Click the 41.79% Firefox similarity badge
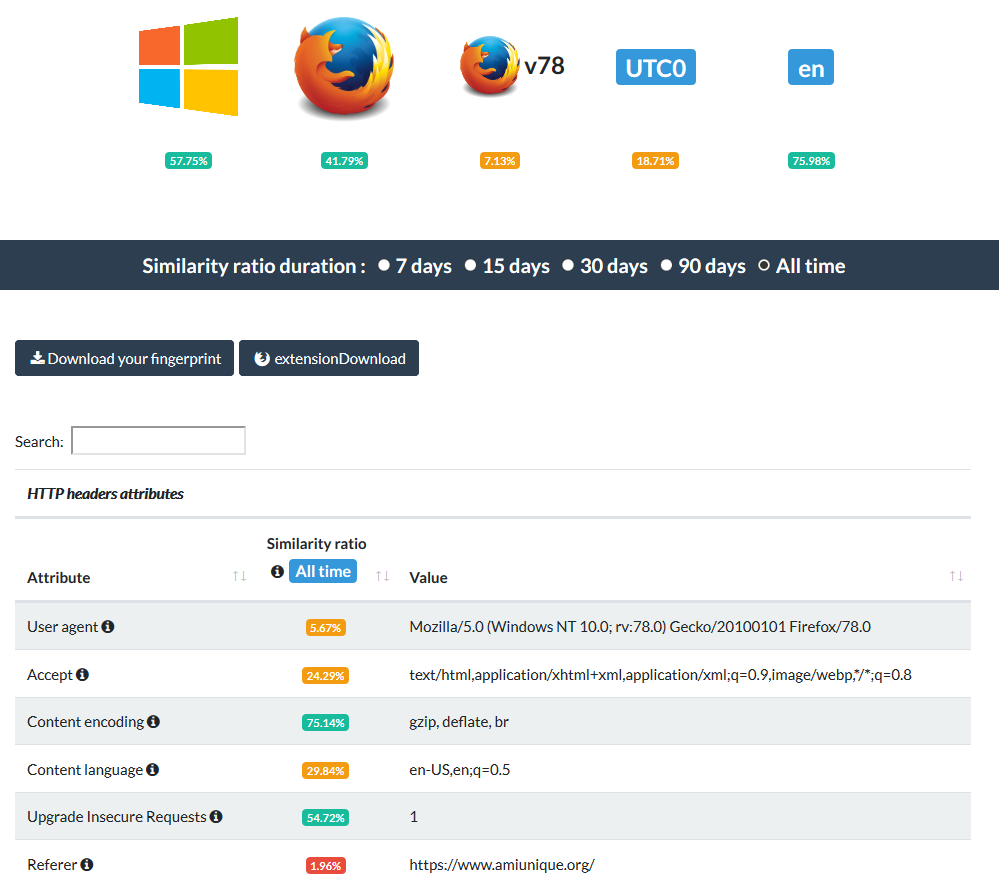Viewport: 999px width, 889px height. pos(344,161)
